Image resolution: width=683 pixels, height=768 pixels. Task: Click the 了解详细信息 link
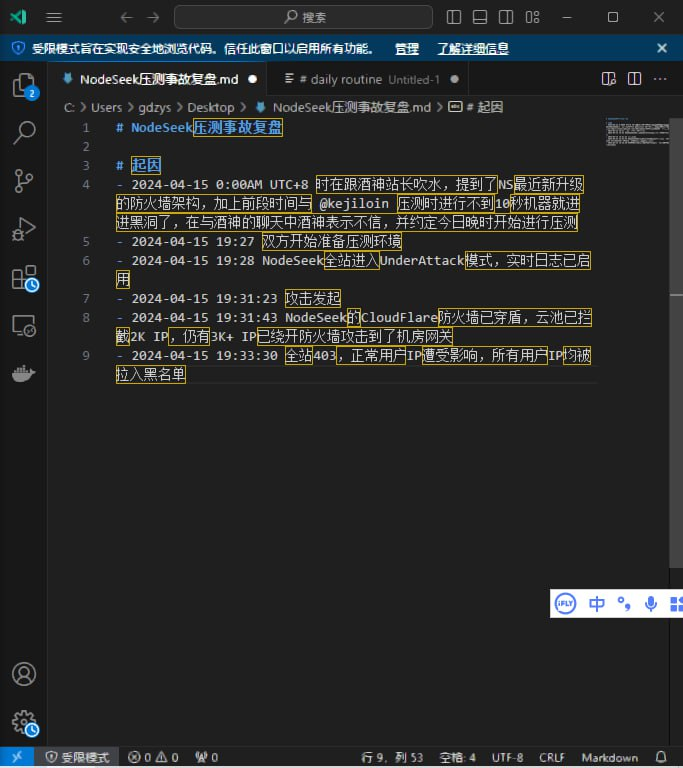pyautogui.click(x=473, y=48)
